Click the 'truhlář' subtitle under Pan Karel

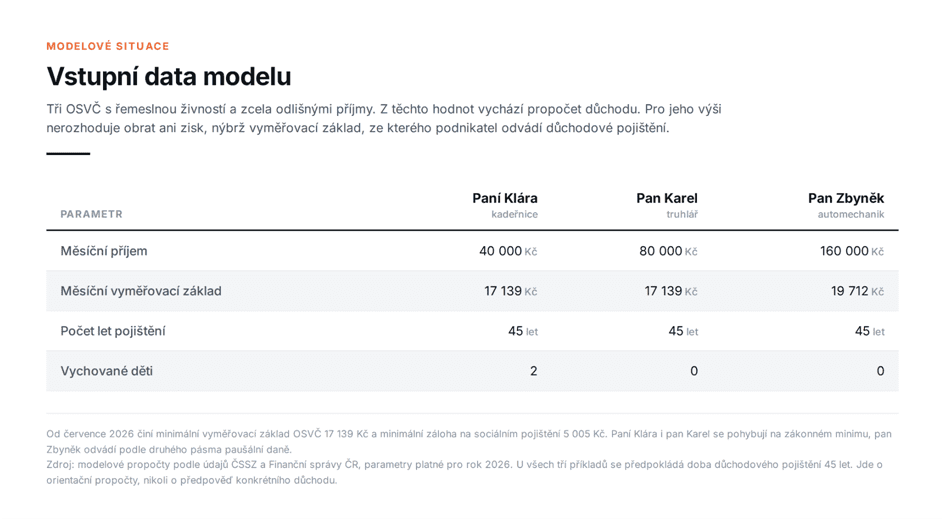(682, 214)
